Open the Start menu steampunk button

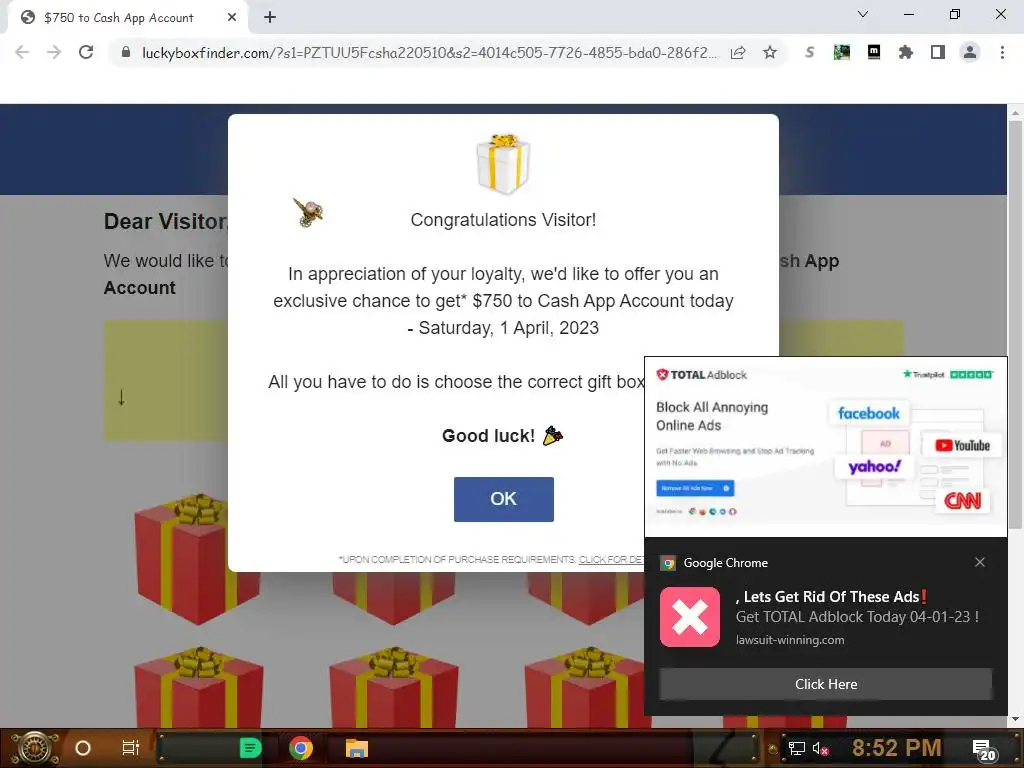click(35, 748)
